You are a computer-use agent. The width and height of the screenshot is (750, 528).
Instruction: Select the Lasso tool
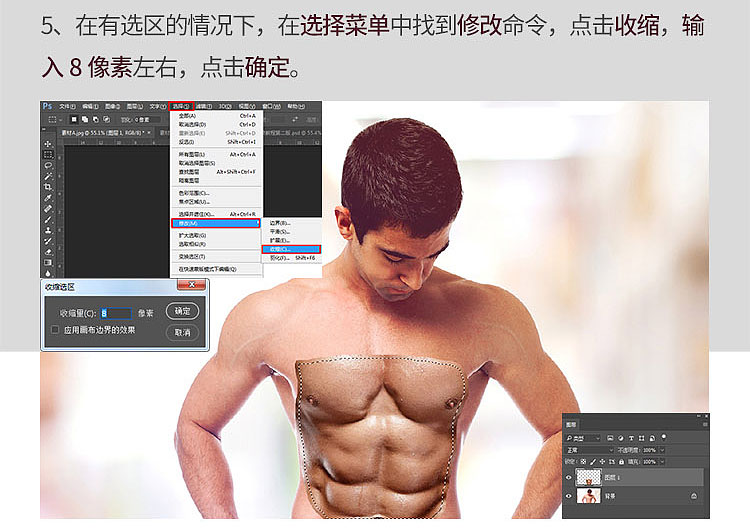[48, 165]
